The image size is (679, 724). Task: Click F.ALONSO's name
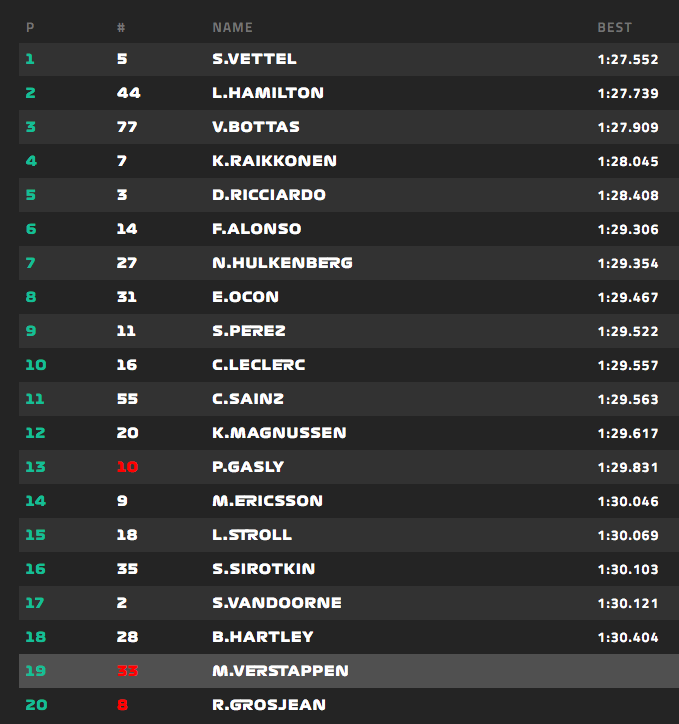pyautogui.click(x=256, y=229)
